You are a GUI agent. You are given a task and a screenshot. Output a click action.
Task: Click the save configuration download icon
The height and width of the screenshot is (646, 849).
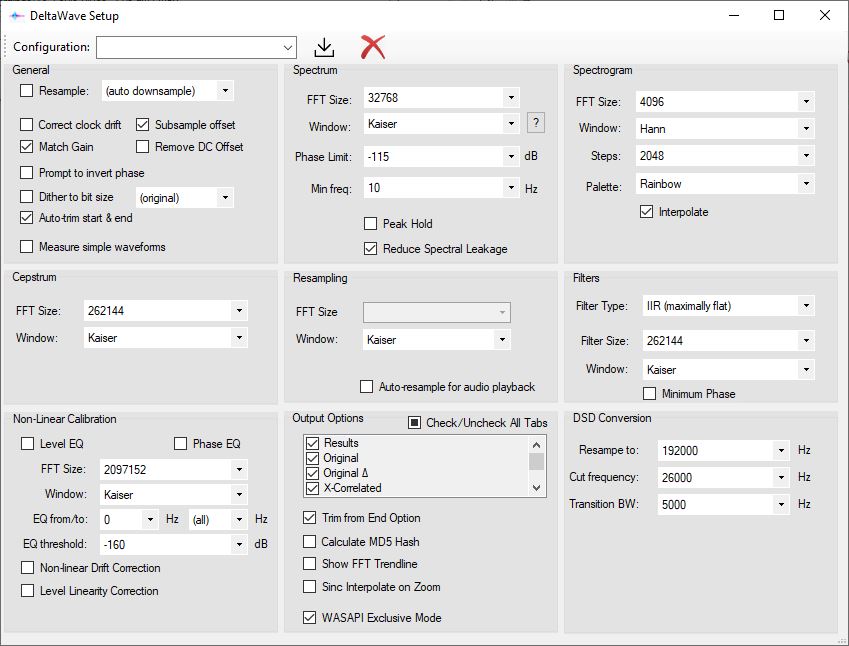(x=324, y=47)
